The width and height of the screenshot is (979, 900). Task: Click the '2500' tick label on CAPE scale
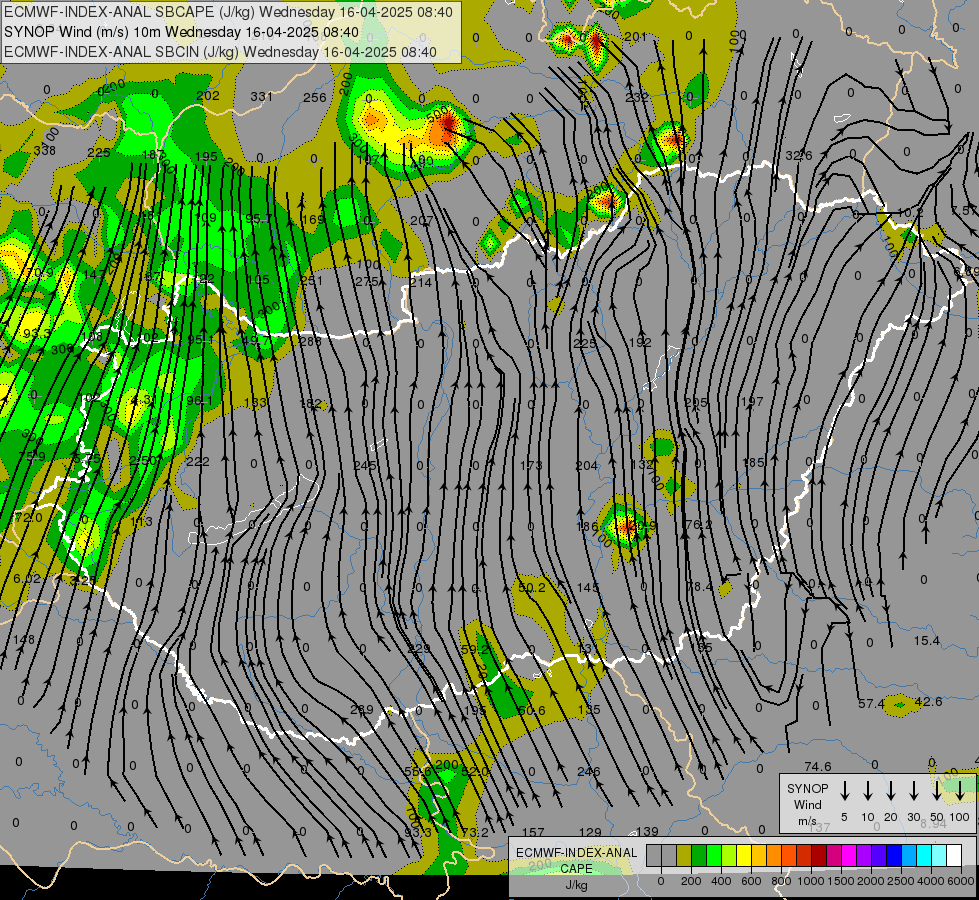pyautogui.click(x=901, y=881)
